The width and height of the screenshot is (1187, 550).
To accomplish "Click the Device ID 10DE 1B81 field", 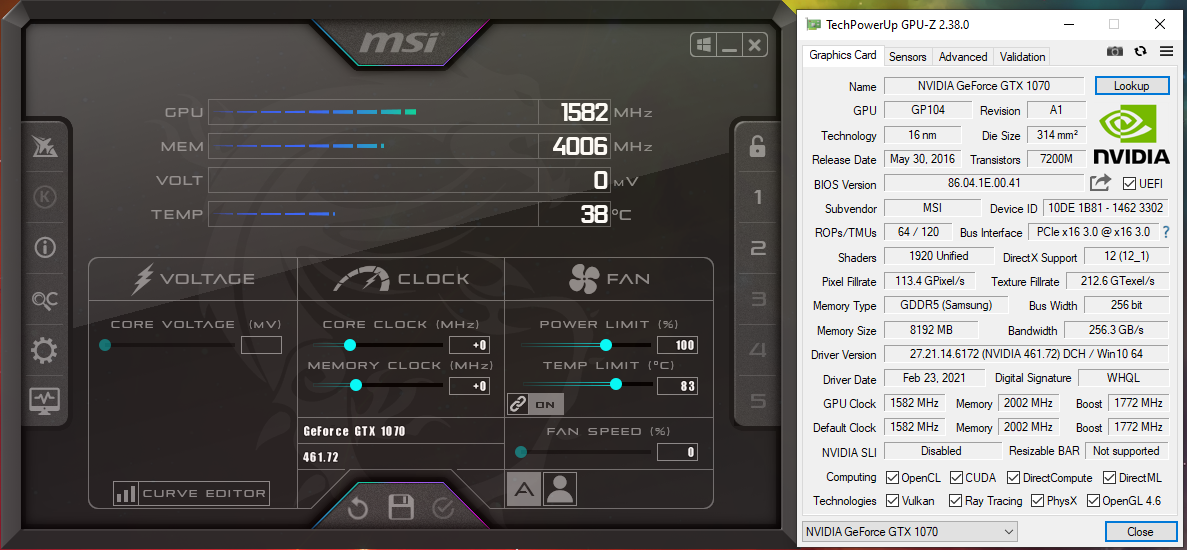I will 1106,208.
